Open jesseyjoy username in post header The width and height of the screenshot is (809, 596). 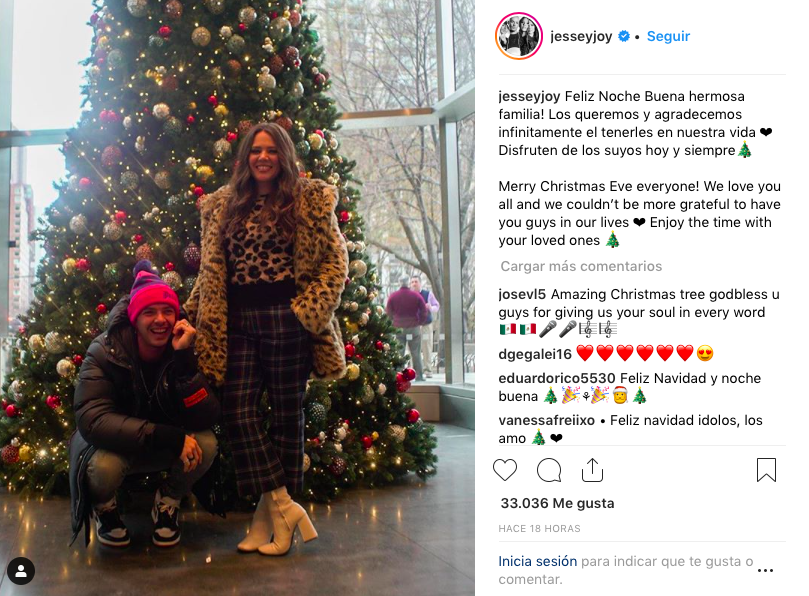[x=581, y=36]
